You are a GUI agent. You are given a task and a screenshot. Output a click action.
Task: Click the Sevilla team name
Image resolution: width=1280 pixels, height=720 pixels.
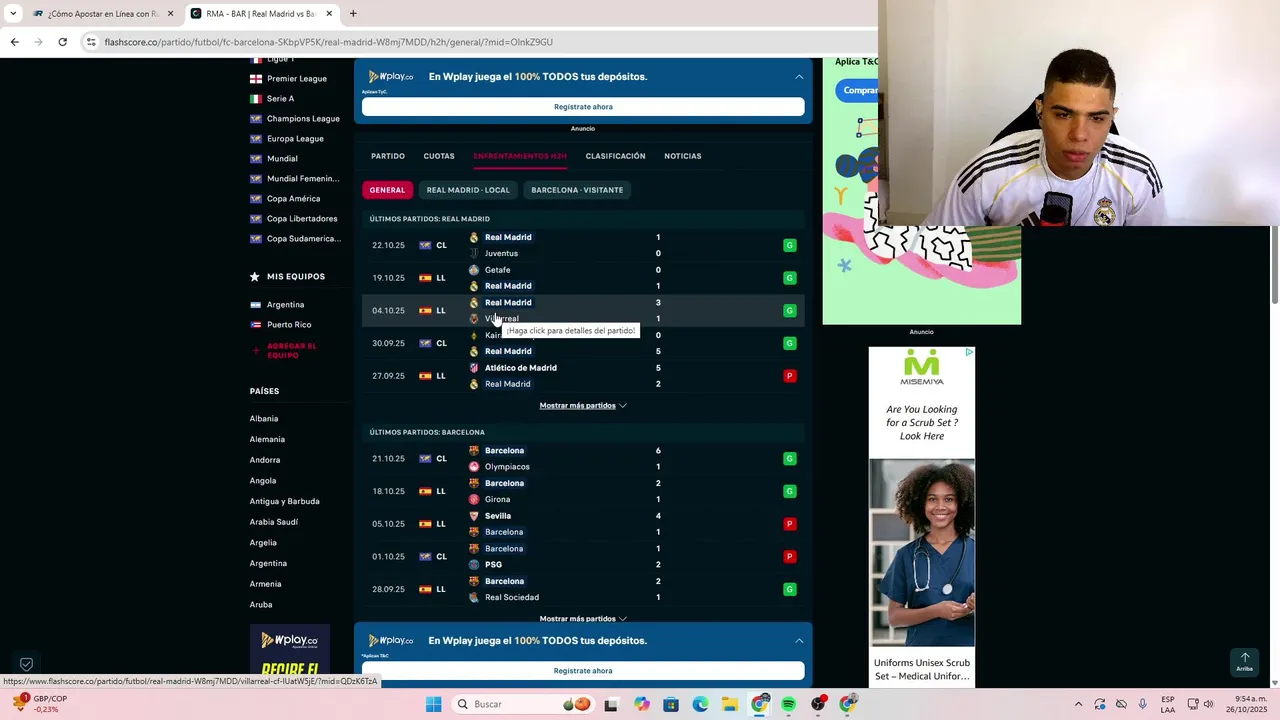pyautogui.click(x=498, y=516)
